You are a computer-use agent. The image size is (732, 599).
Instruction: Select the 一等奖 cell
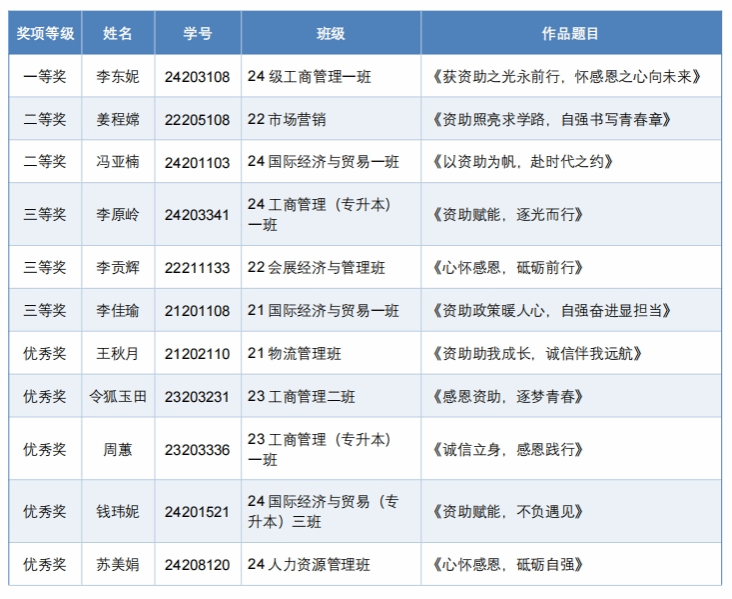click(x=45, y=76)
